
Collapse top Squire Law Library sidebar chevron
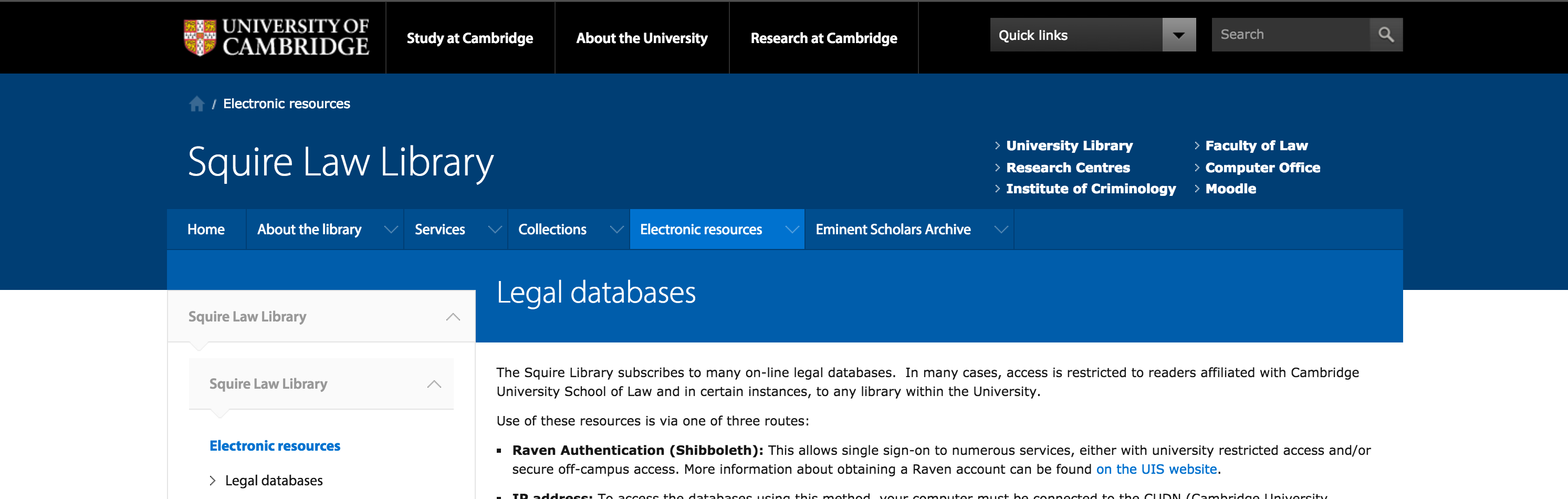pyautogui.click(x=452, y=317)
